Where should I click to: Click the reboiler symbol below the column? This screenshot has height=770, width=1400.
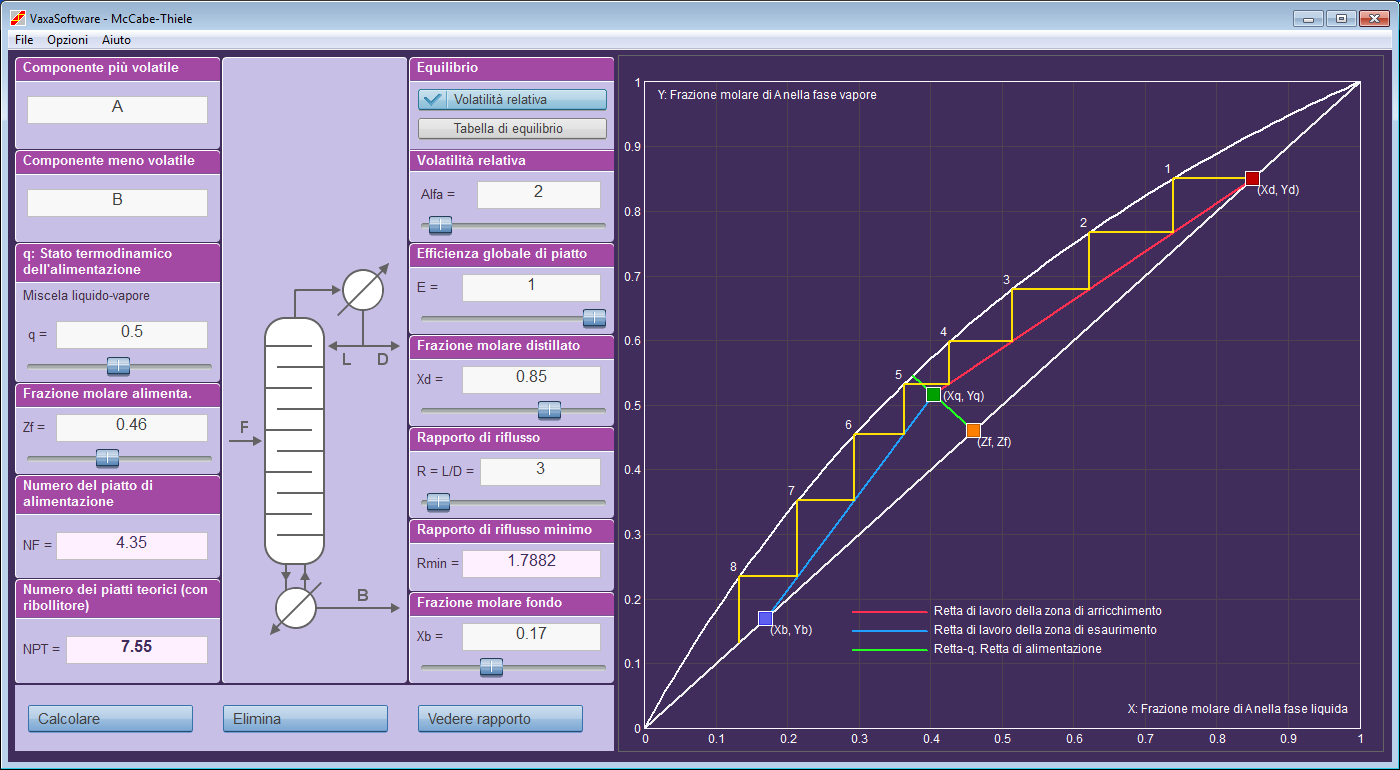pyautogui.click(x=296, y=607)
